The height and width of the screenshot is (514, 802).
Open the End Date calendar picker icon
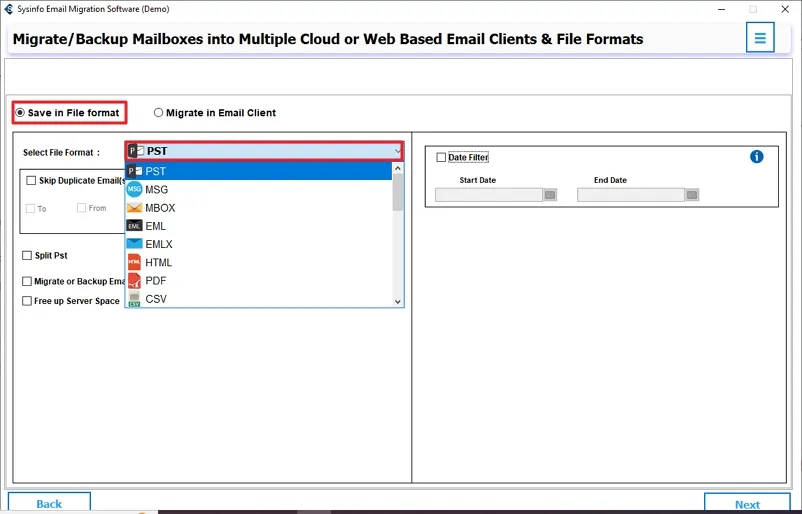[692, 195]
